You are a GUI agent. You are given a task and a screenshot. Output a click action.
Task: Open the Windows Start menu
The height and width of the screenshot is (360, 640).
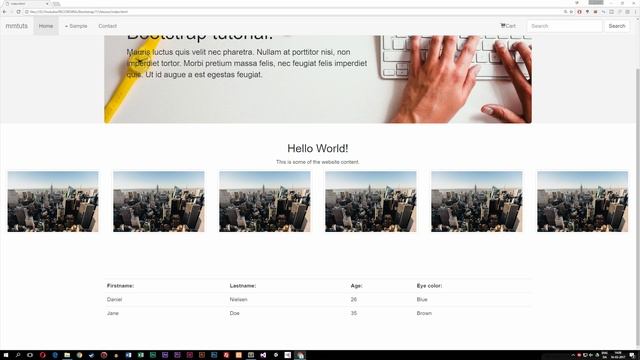6,355
